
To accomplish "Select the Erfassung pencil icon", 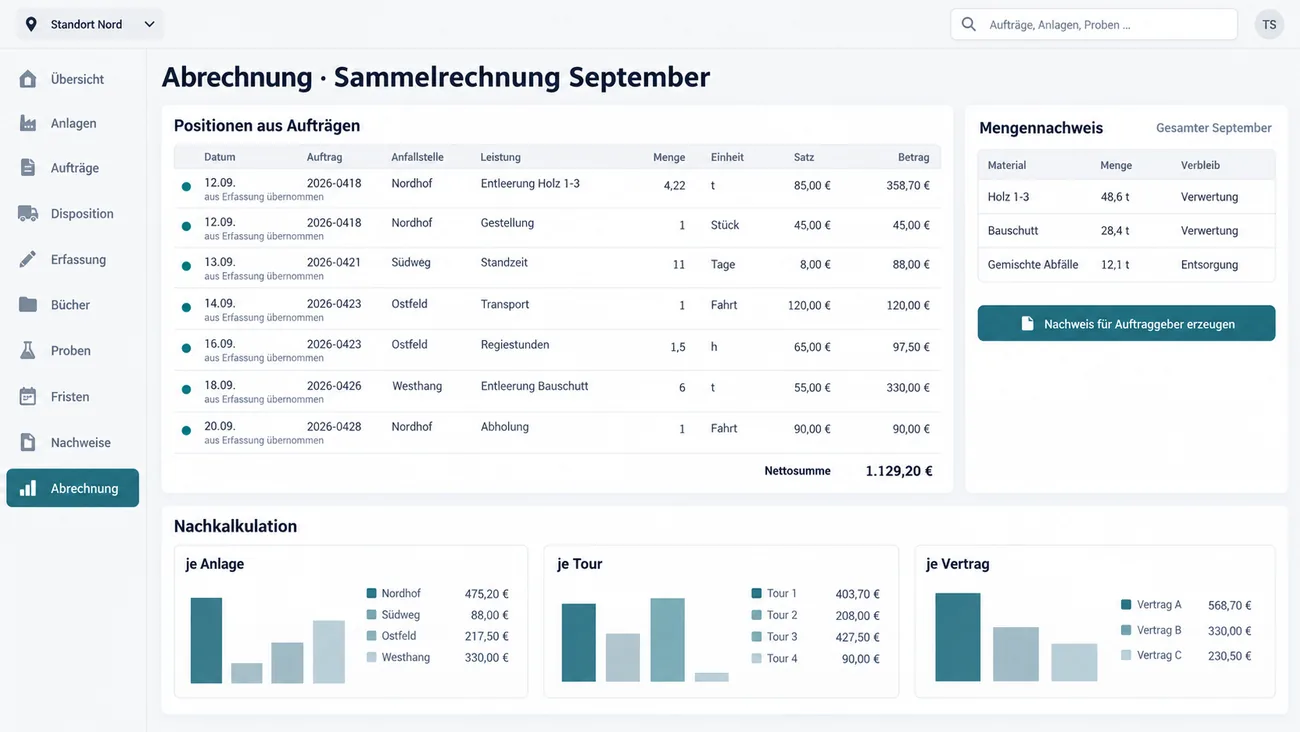I will coord(28,259).
